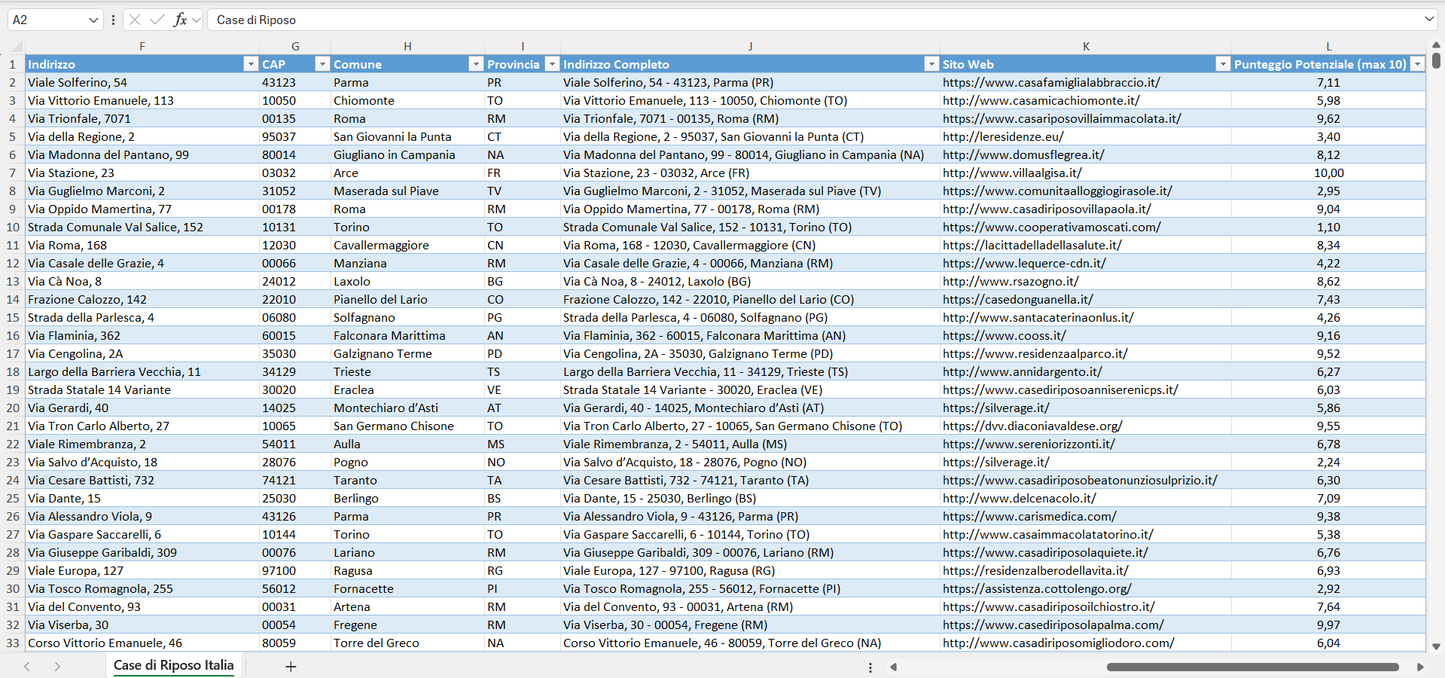
Task: Open the Provincia column filter dropdown
Action: [550, 64]
